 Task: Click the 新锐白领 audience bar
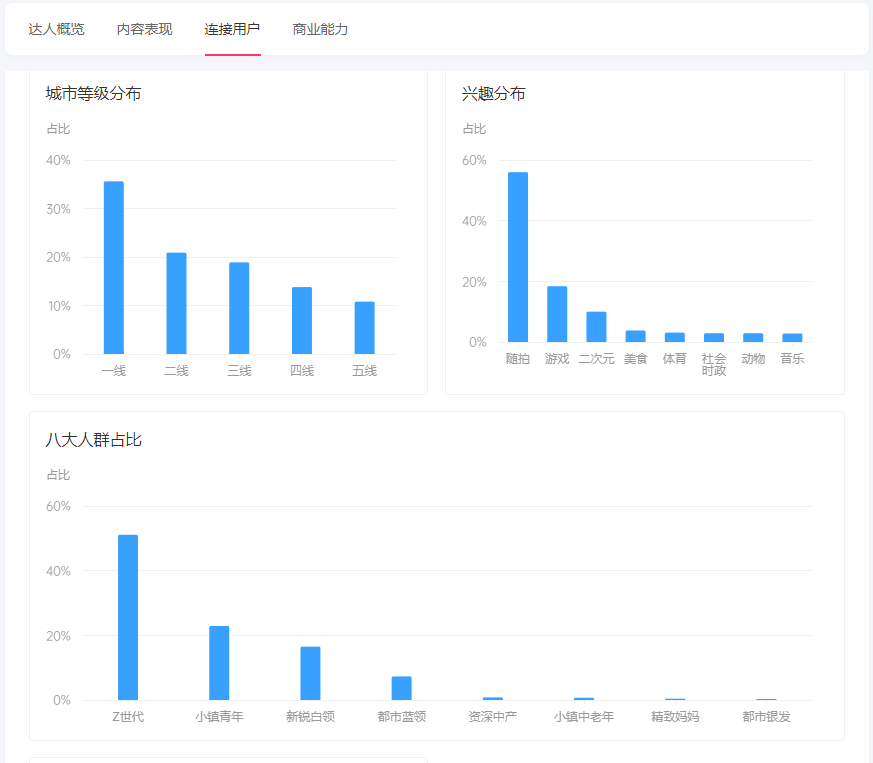pyautogui.click(x=310, y=673)
